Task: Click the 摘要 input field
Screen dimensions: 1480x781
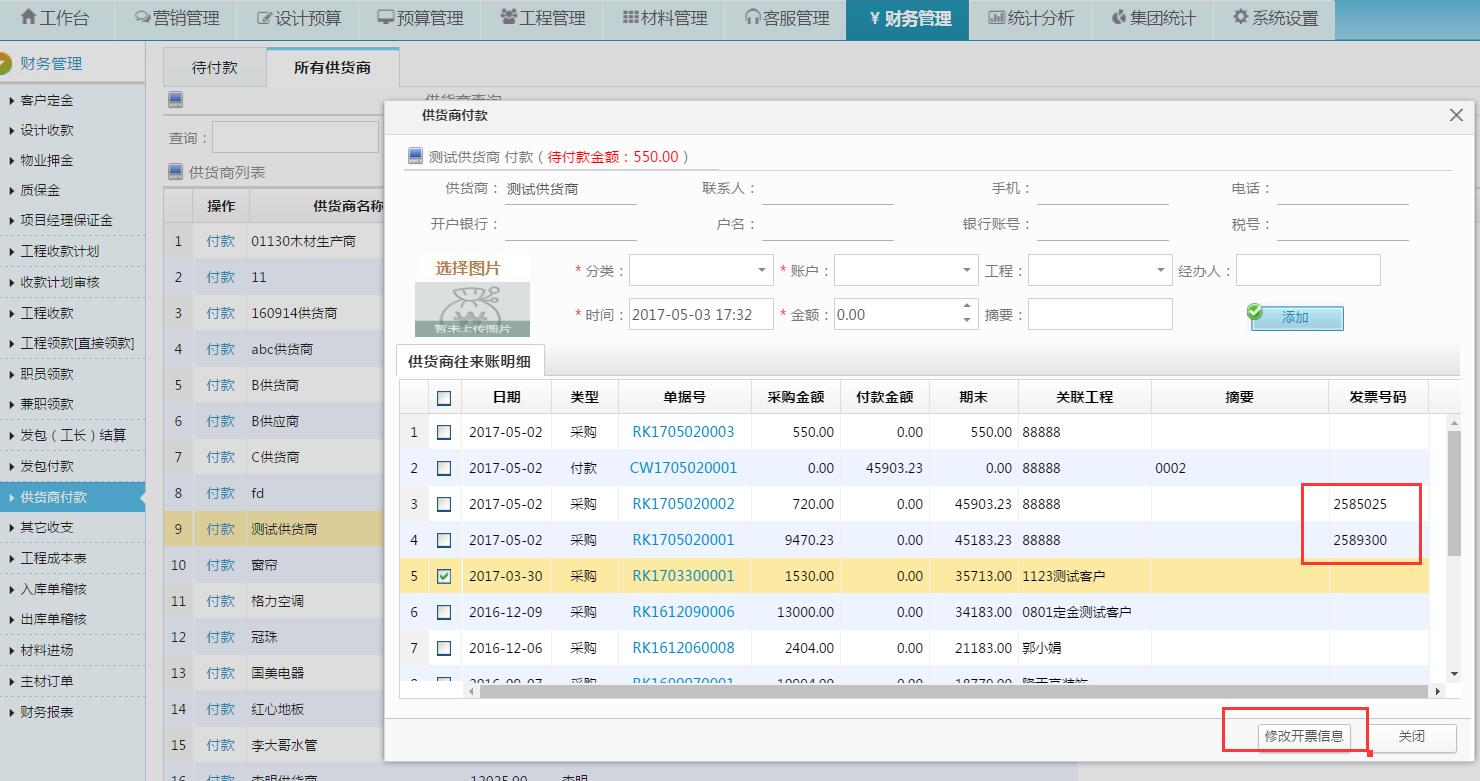Action: [1099, 314]
